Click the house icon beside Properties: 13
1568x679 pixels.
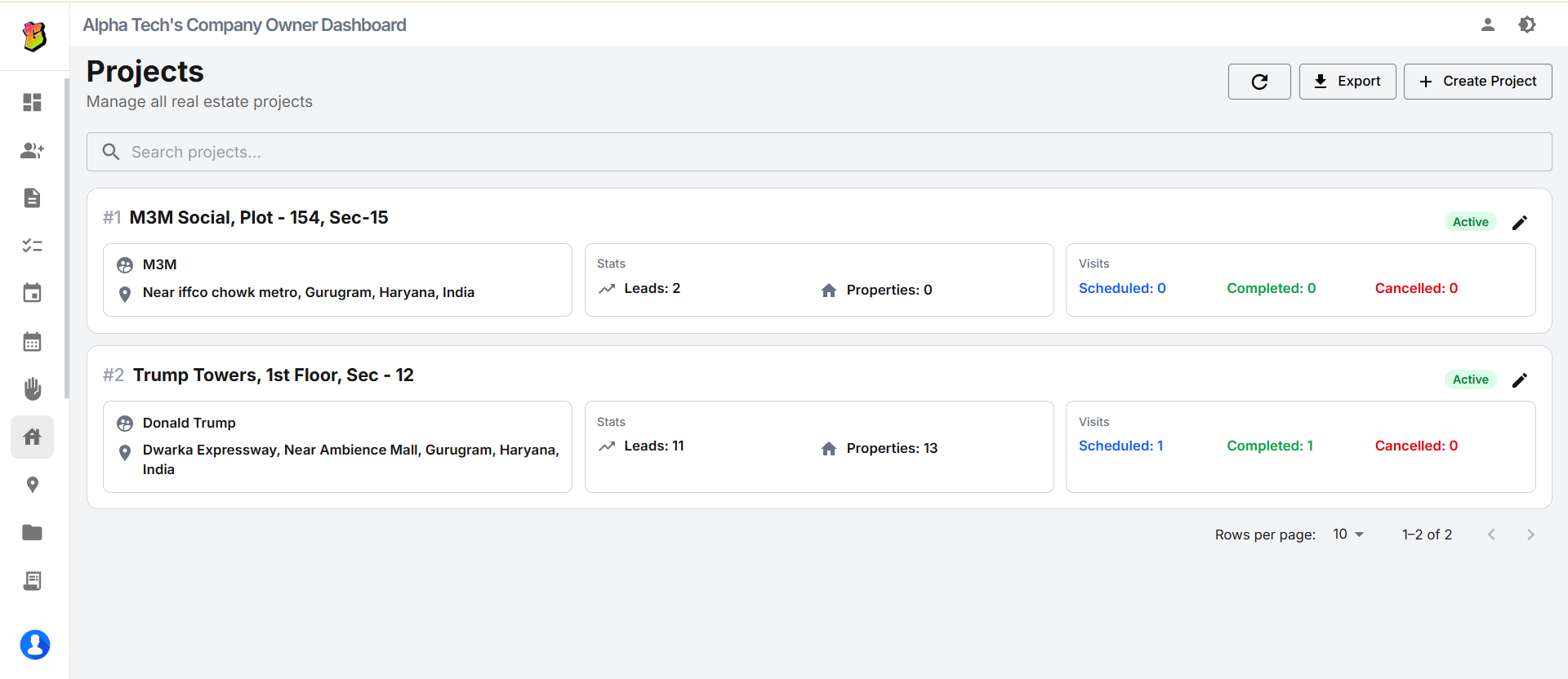point(829,449)
